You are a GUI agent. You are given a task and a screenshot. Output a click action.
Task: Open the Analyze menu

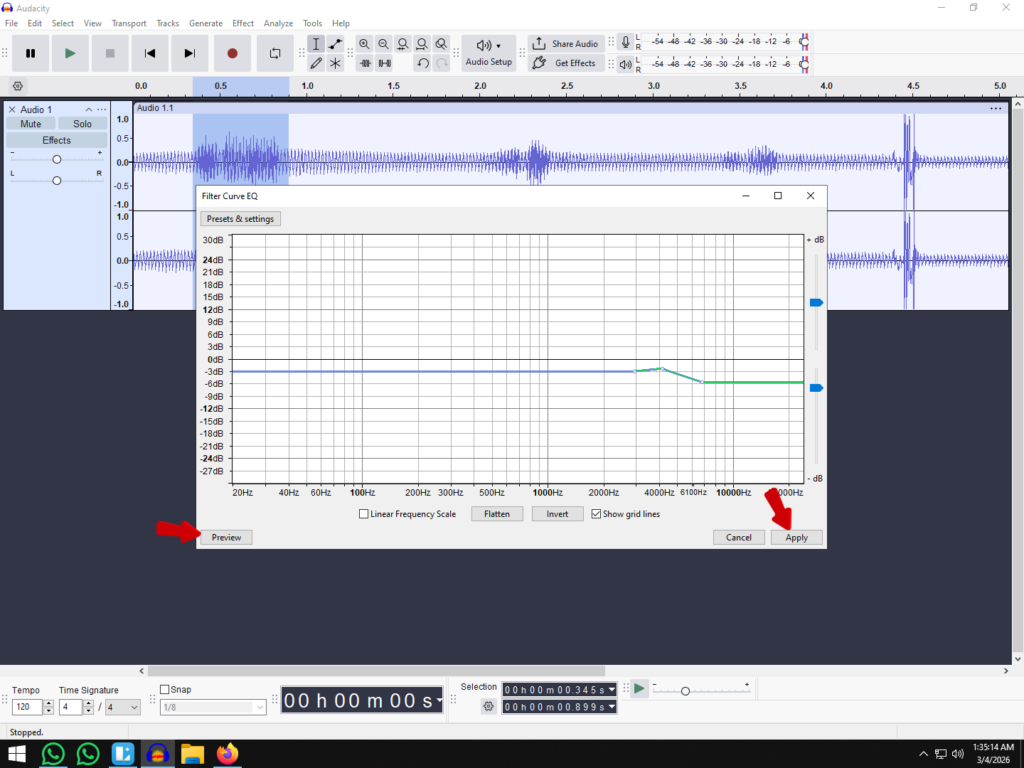click(x=278, y=23)
